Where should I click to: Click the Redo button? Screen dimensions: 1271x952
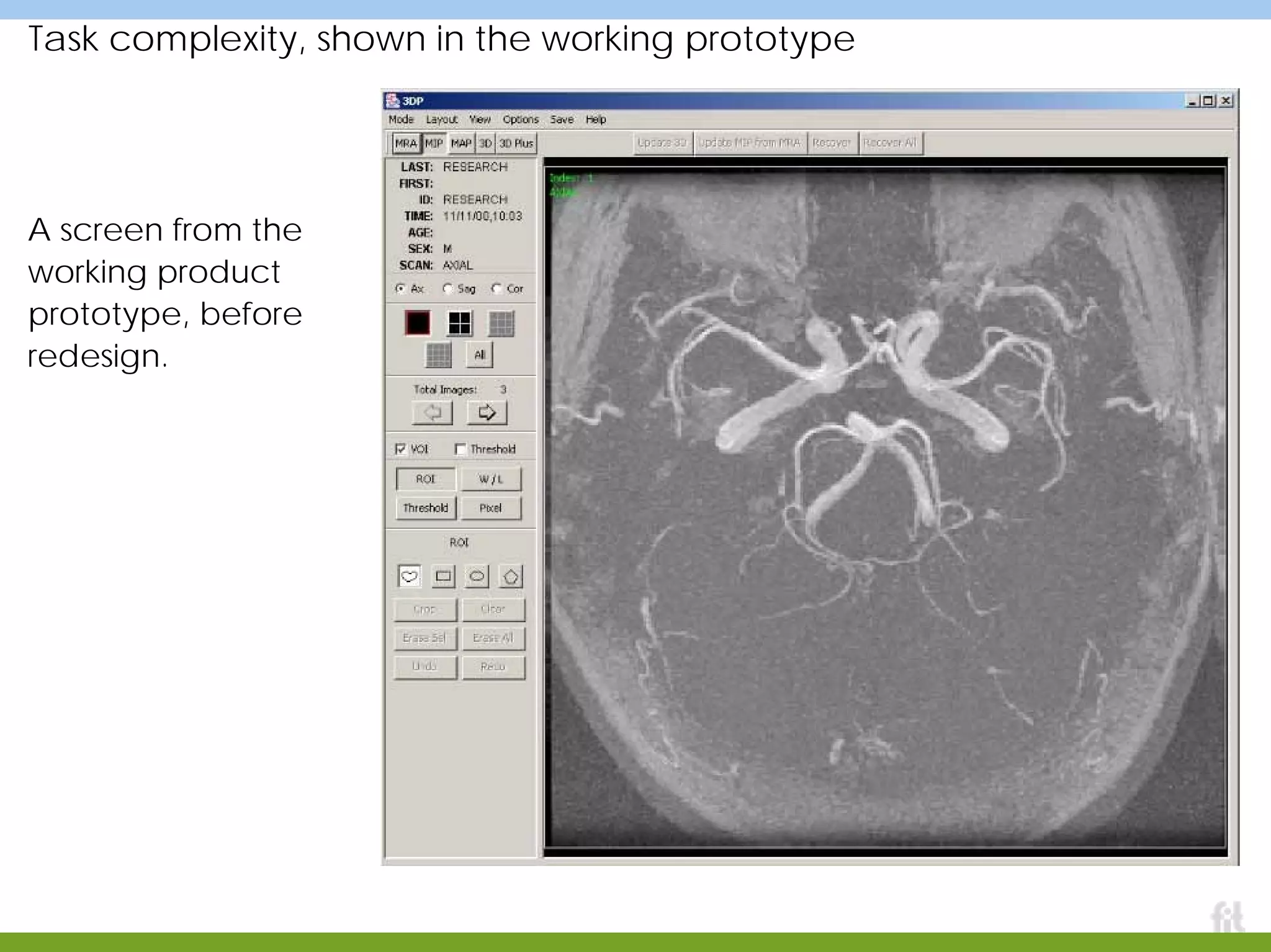tap(493, 667)
